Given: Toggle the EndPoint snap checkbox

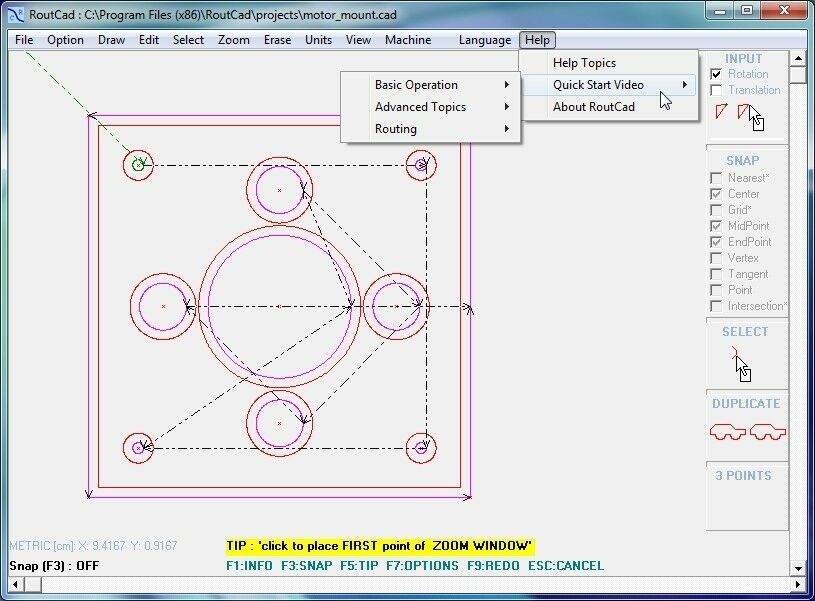Looking at the screenshot, I should click(x=716, y=242).
